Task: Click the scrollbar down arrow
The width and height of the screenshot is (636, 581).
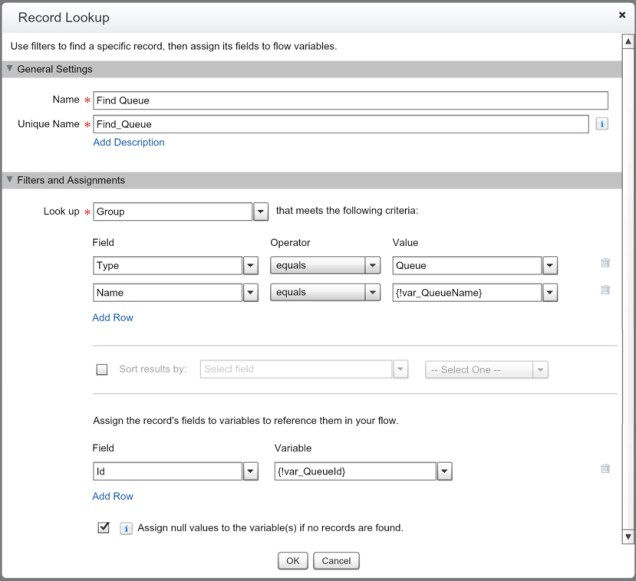Action: click(627, 537)
